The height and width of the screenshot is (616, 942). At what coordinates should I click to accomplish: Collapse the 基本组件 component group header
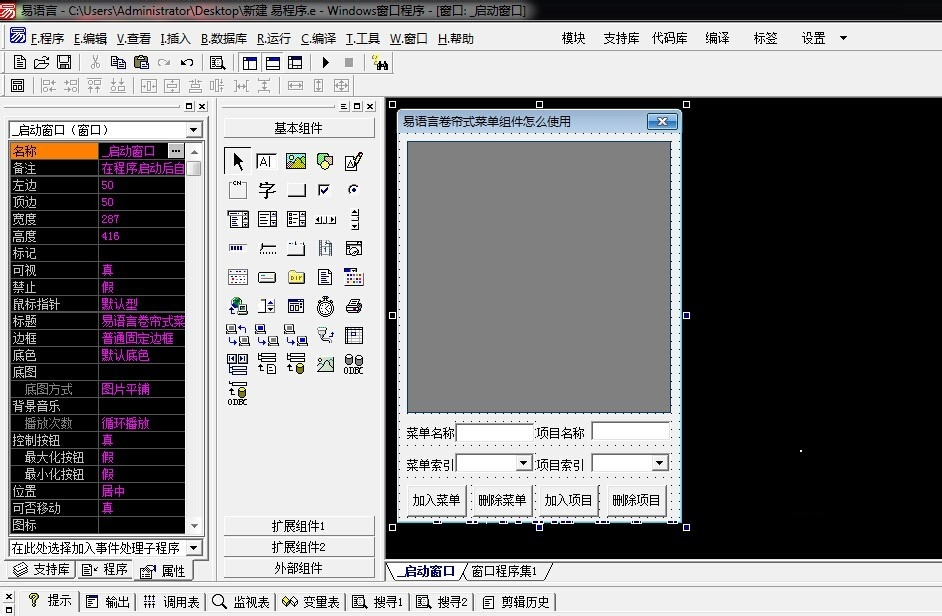click(299, 128)
